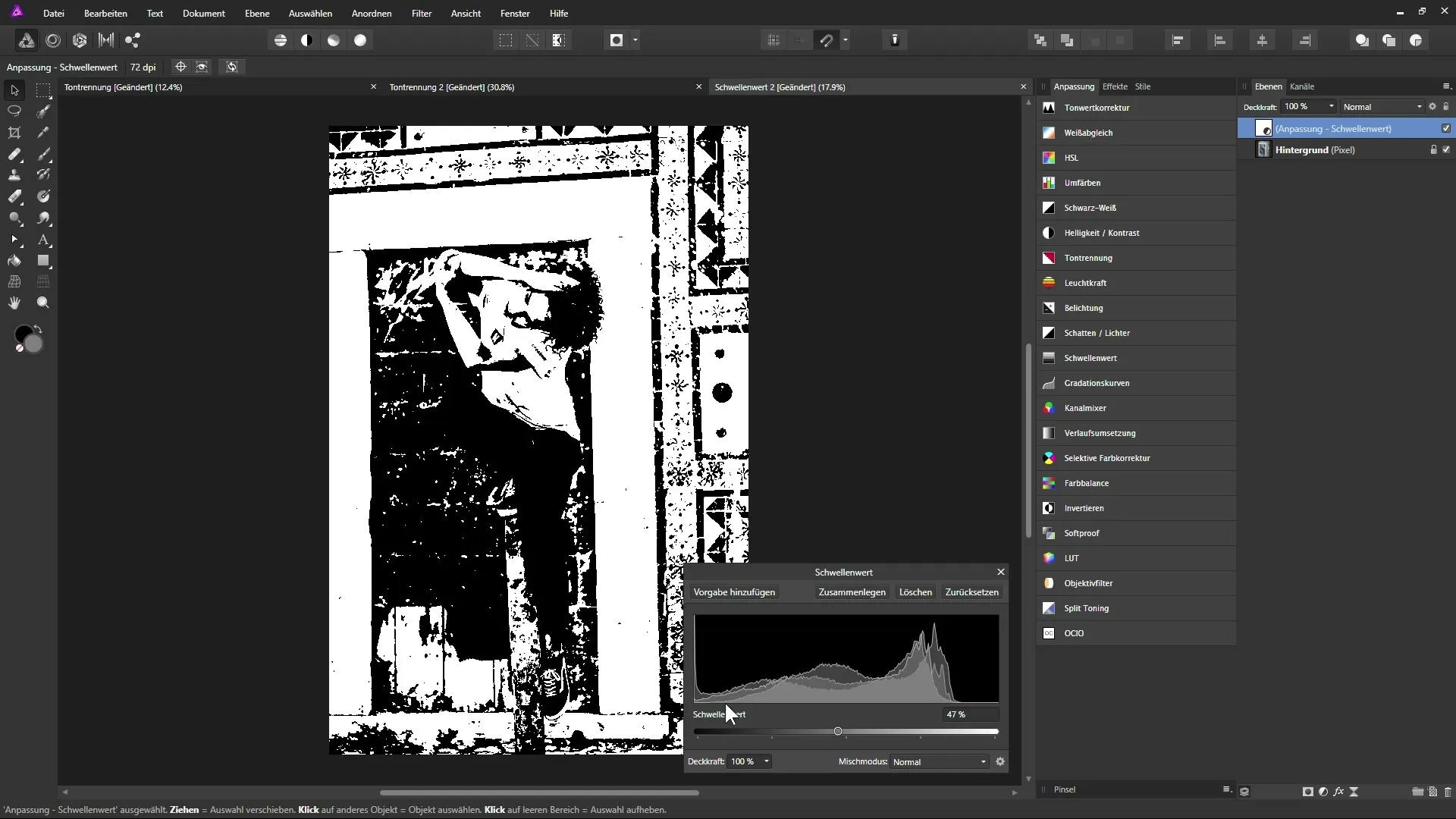
Task: Select the Freehand selection lasso tool
Action: (14, 111)
